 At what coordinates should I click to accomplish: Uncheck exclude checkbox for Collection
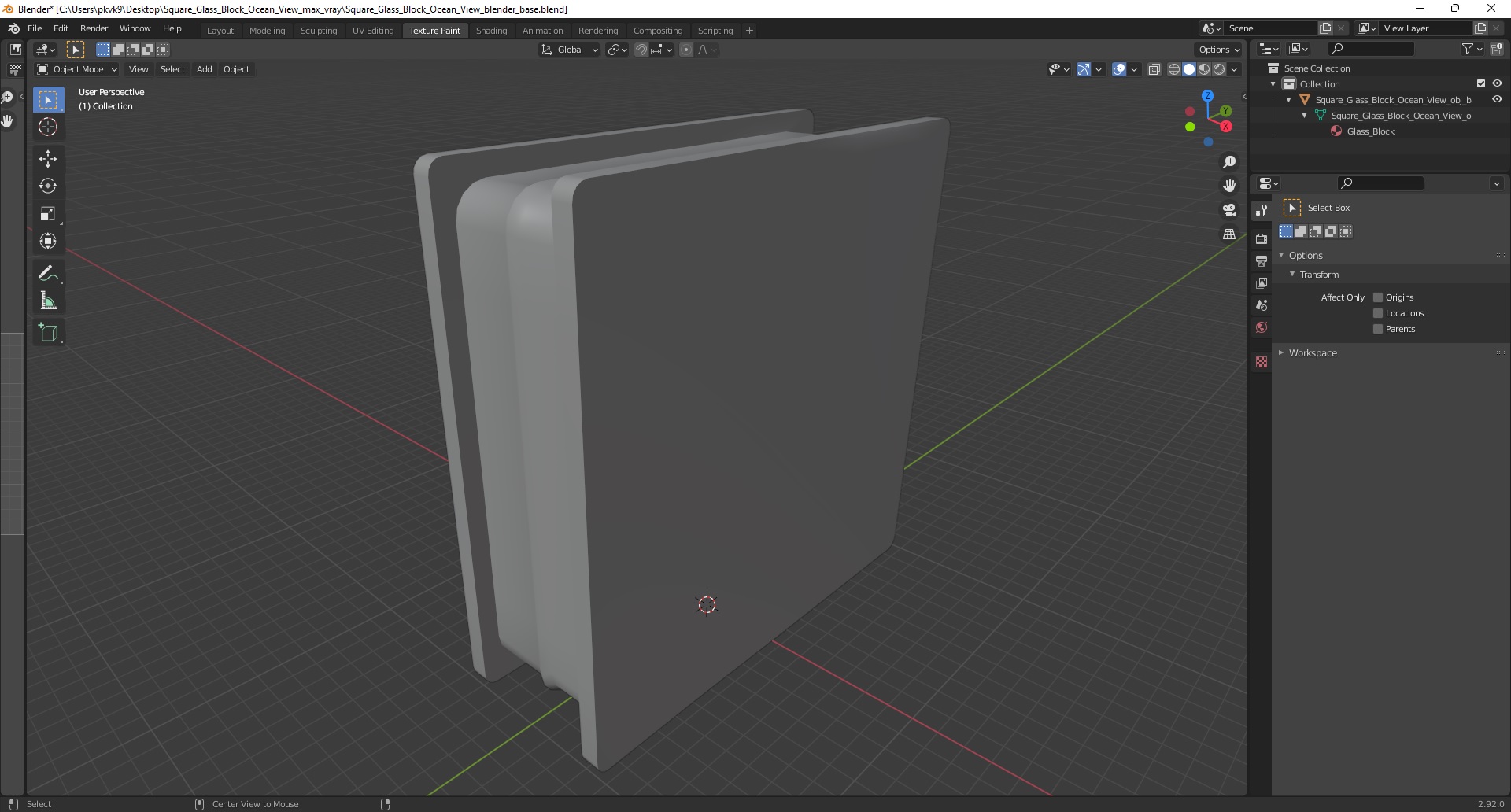click(1481, 83)
